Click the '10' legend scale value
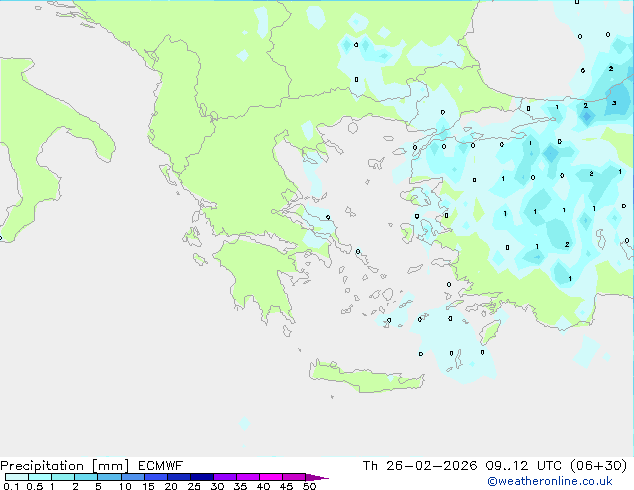Viewport: 634px width, 490px height. 125,486
